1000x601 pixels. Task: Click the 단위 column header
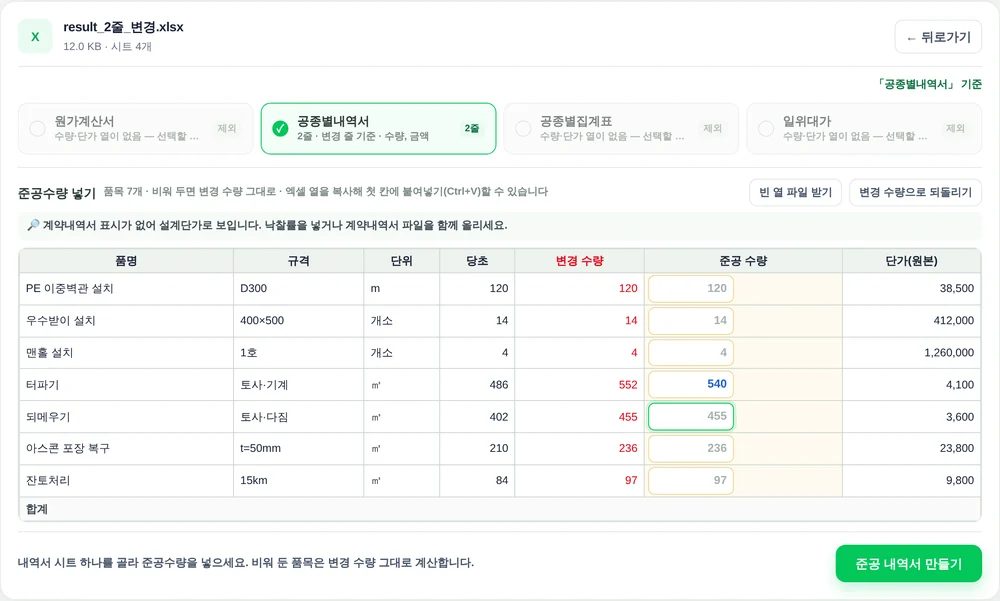click(402, 260)
